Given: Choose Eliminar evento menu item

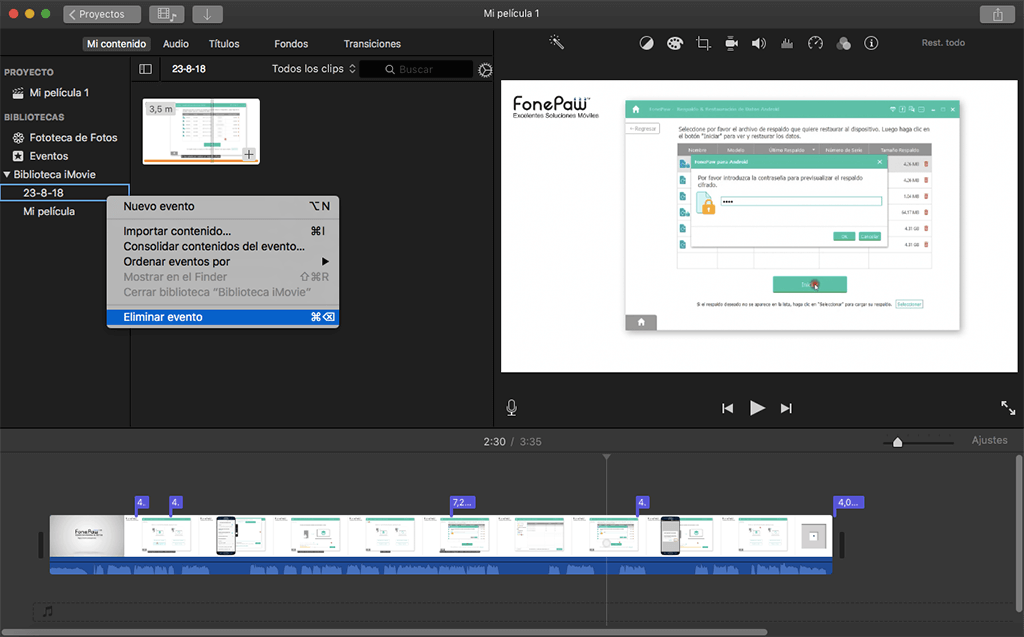Looking at the screenshot, I should tap(223, 317).
